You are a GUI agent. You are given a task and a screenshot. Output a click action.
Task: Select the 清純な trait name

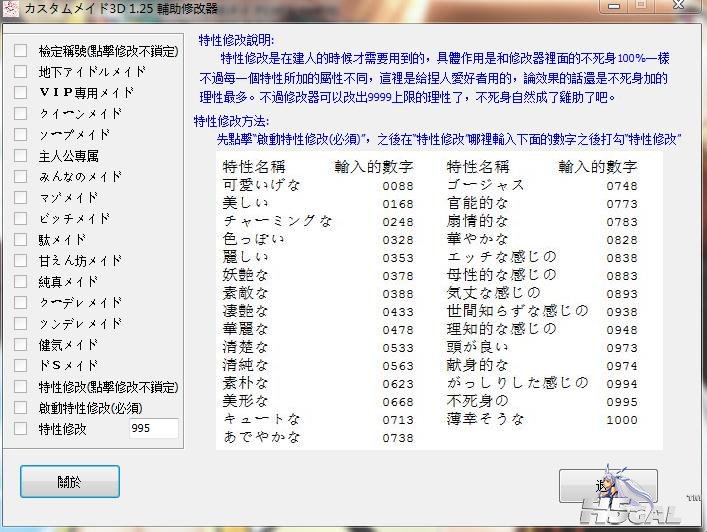(245, 365)
